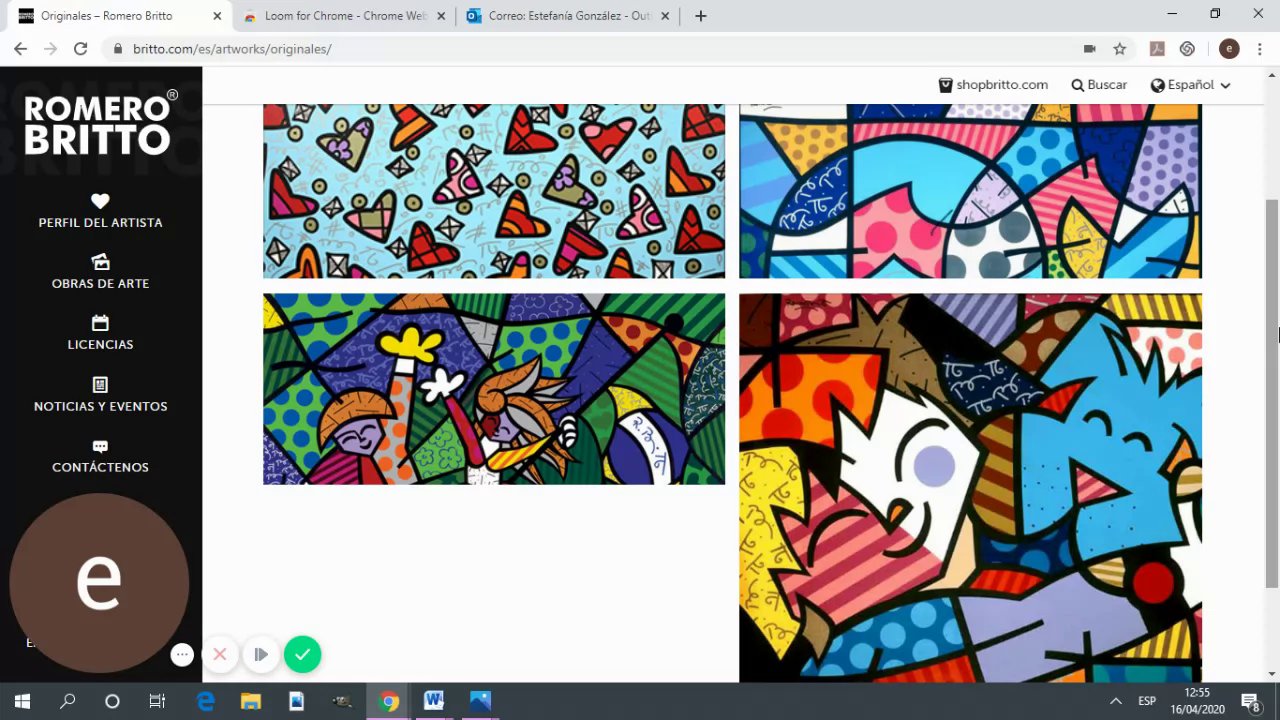The image size is (1280, 720).
Task: Show hidden system tray icons
Action: click(1116, 701)
